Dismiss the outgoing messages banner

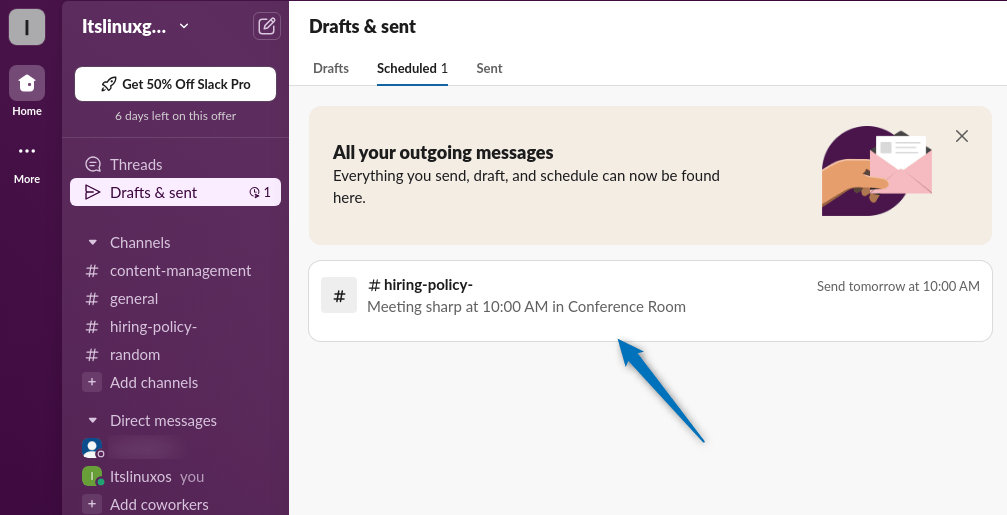(962, 136)
